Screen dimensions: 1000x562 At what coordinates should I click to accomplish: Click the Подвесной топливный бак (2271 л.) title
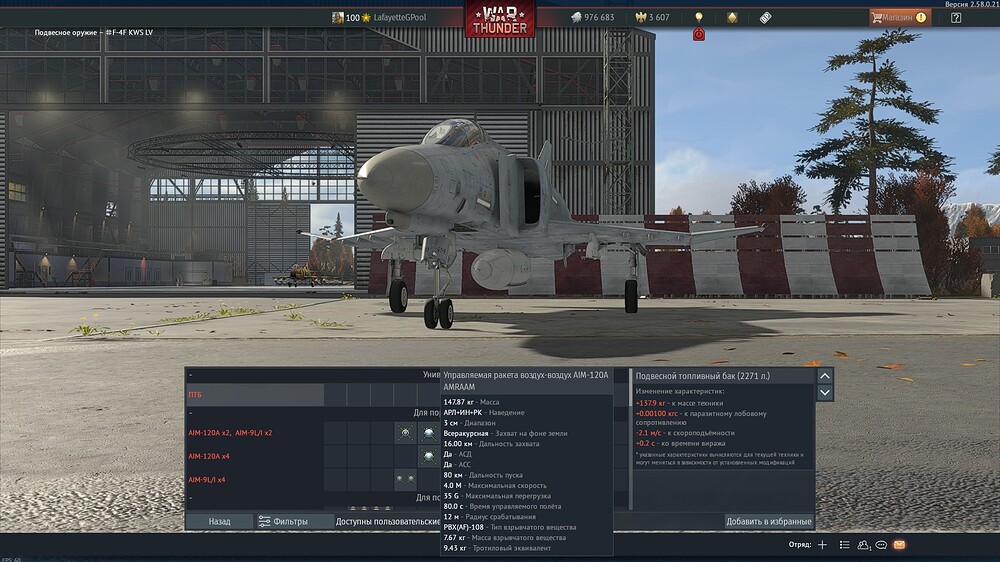pos(702,376)
